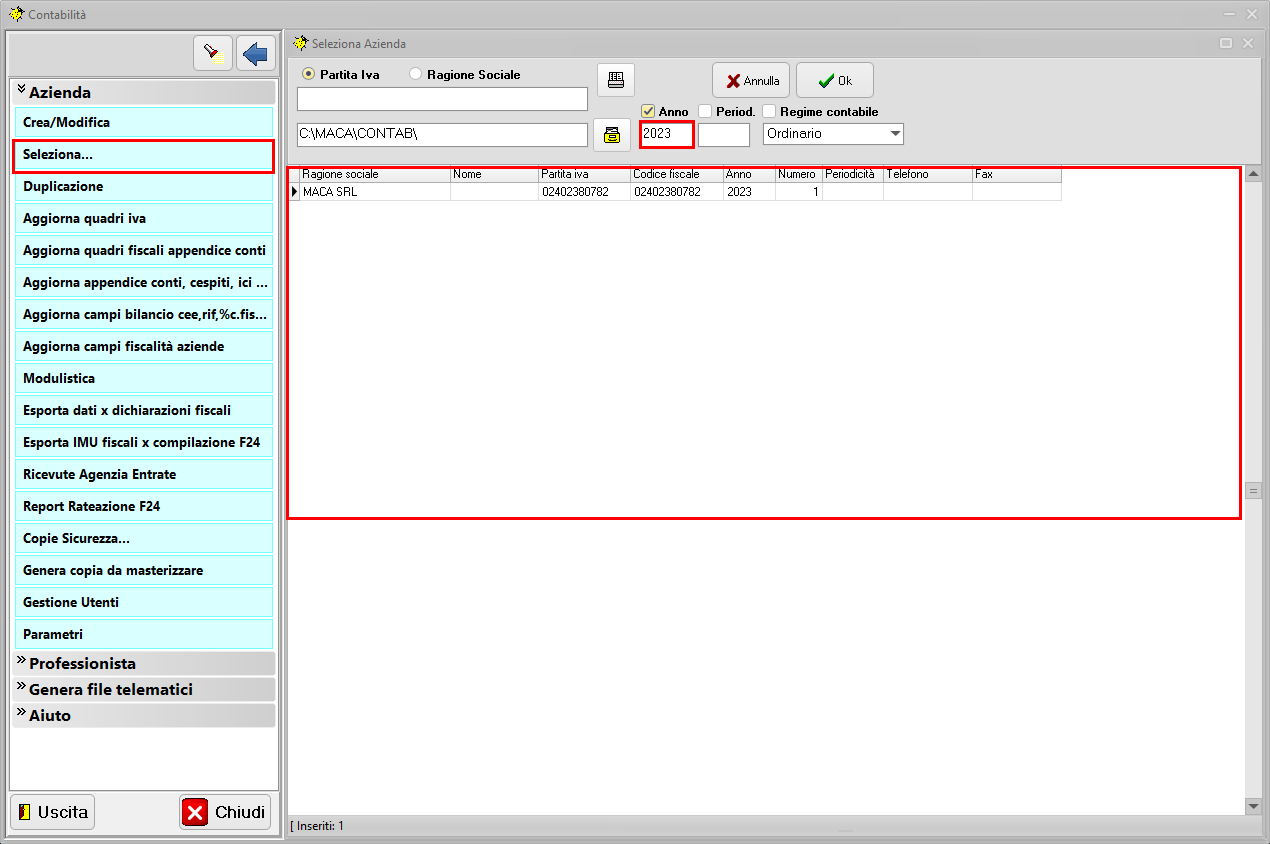Click the scroll-down arrow of the table scrollbar

point(1253,806)
